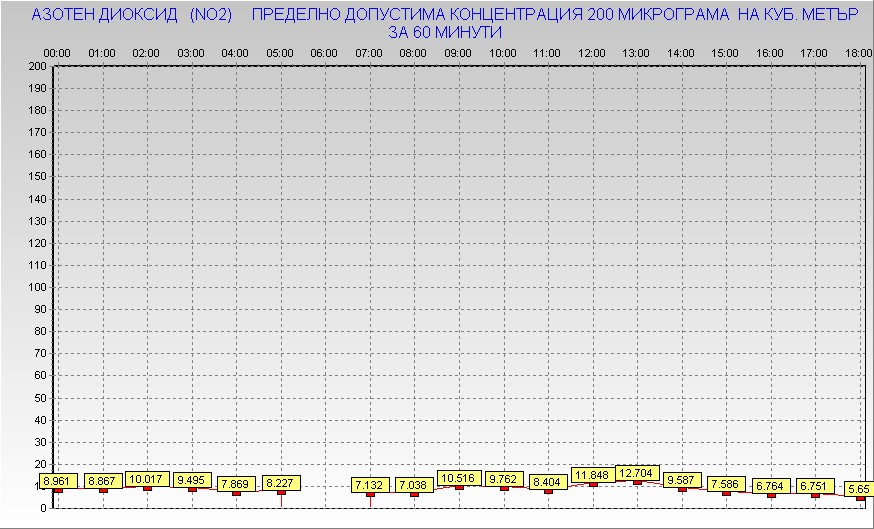
Task: Select the 11.848 value label
Action: pos(592,475)
